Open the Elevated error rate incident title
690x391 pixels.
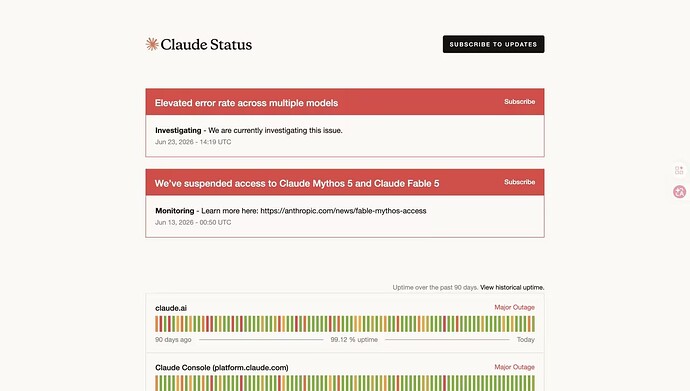point(246,103)
